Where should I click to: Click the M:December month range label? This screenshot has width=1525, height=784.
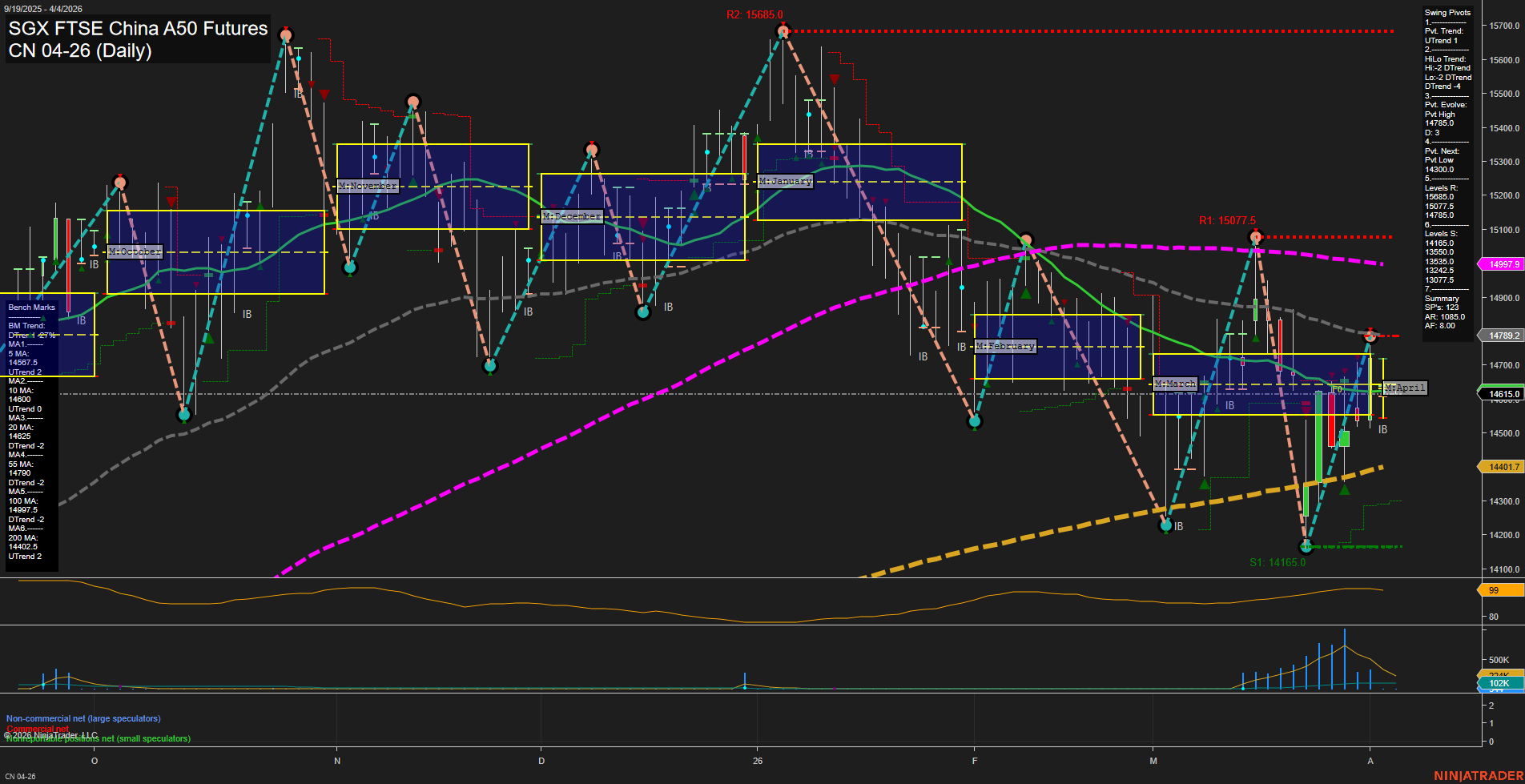[571, 215]
